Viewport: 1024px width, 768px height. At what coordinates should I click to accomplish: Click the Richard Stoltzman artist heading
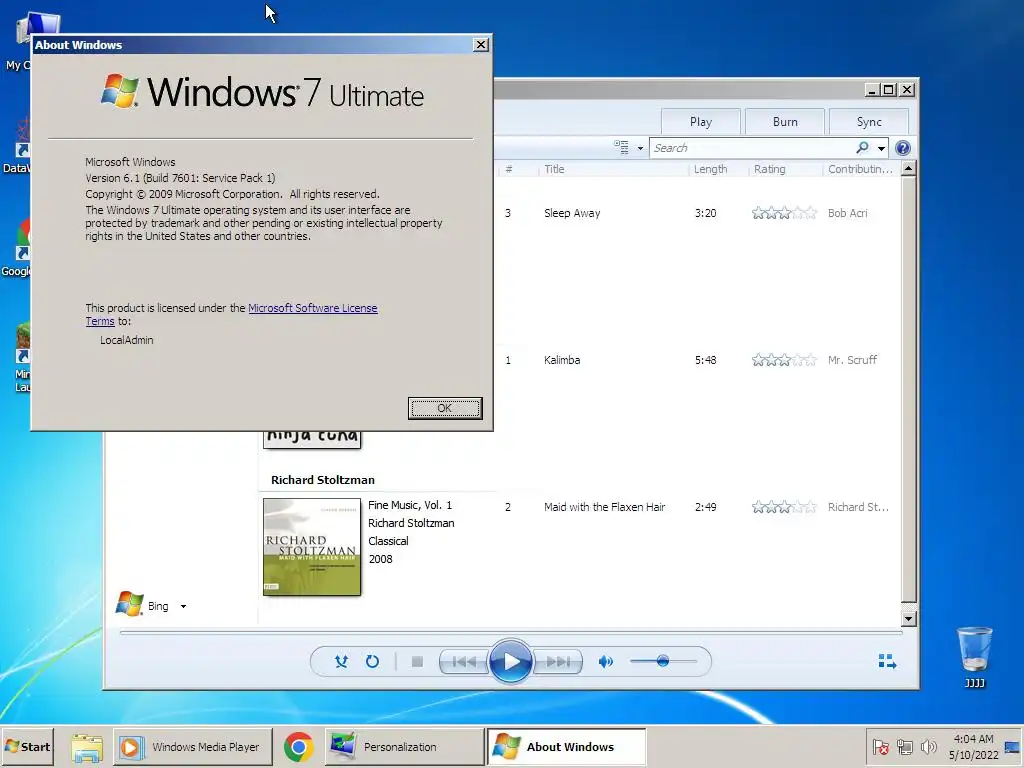pos(323,480)
